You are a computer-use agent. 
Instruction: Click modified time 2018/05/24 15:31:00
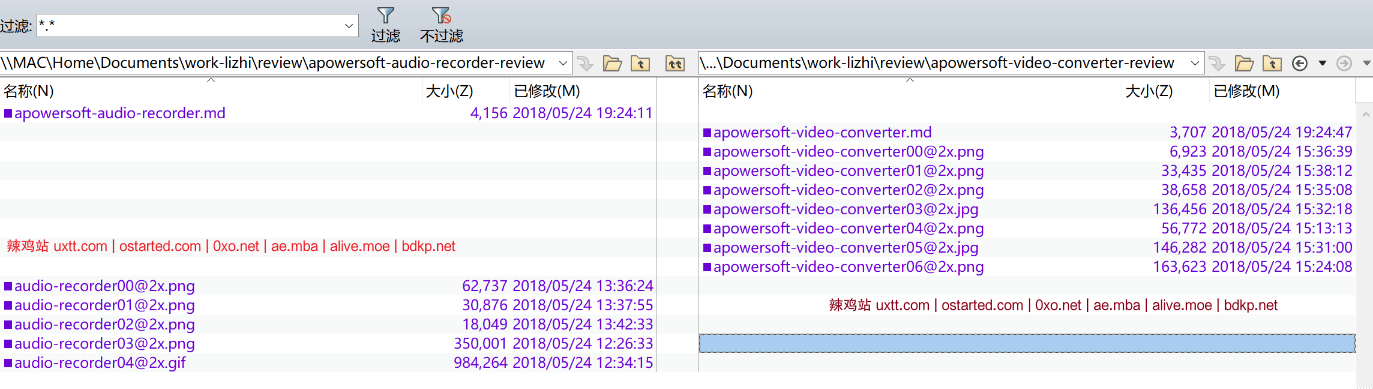tap(1282, 248)
